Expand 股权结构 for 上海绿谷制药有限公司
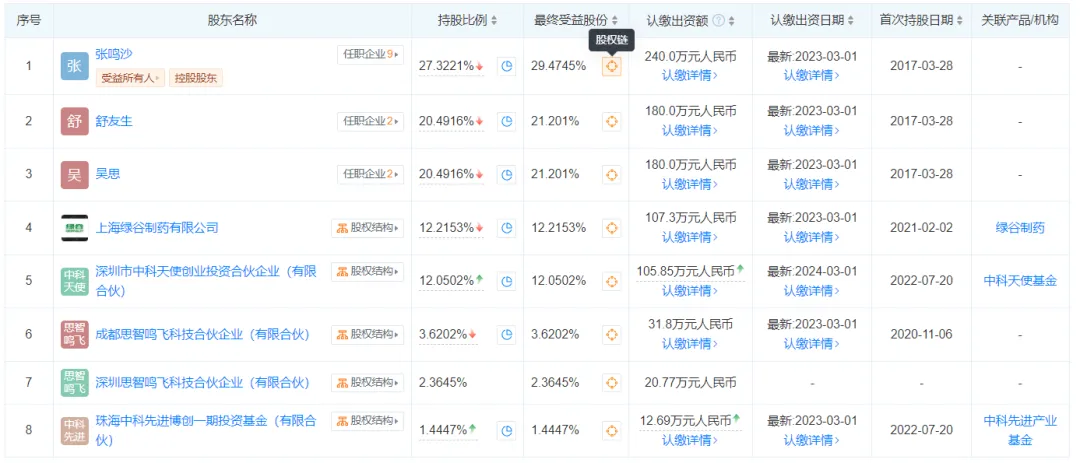This screenshot has height=463, width=1080. coord(367,227)
